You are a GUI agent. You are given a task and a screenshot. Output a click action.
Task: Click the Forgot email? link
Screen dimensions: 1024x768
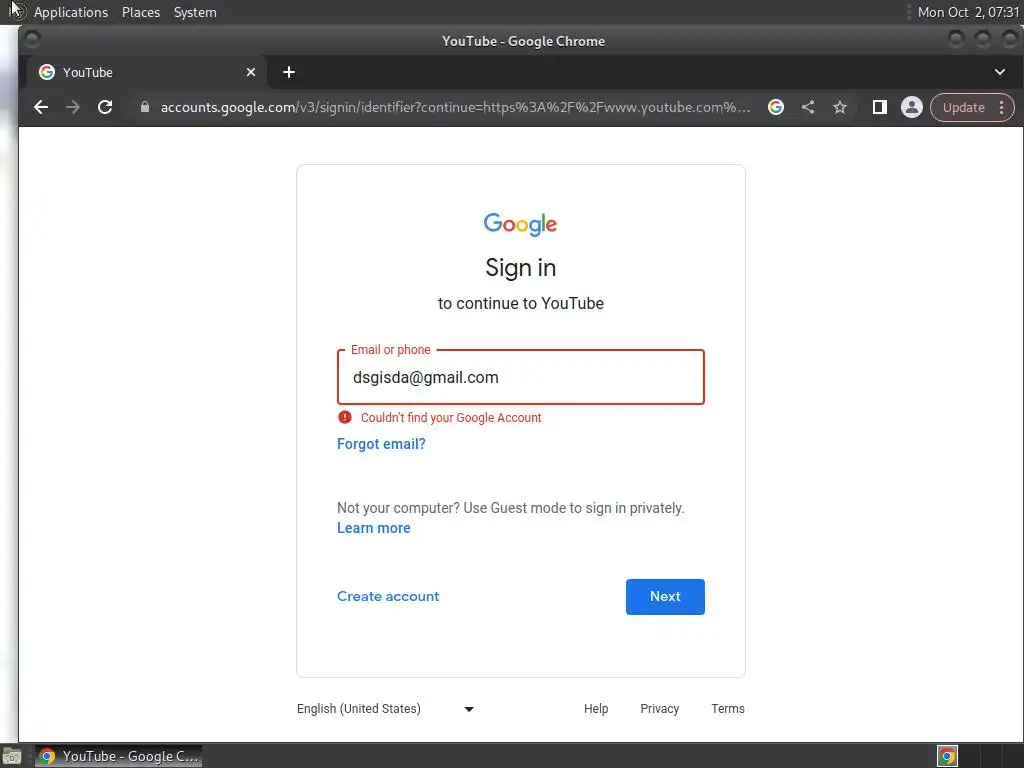click(381, 444)
